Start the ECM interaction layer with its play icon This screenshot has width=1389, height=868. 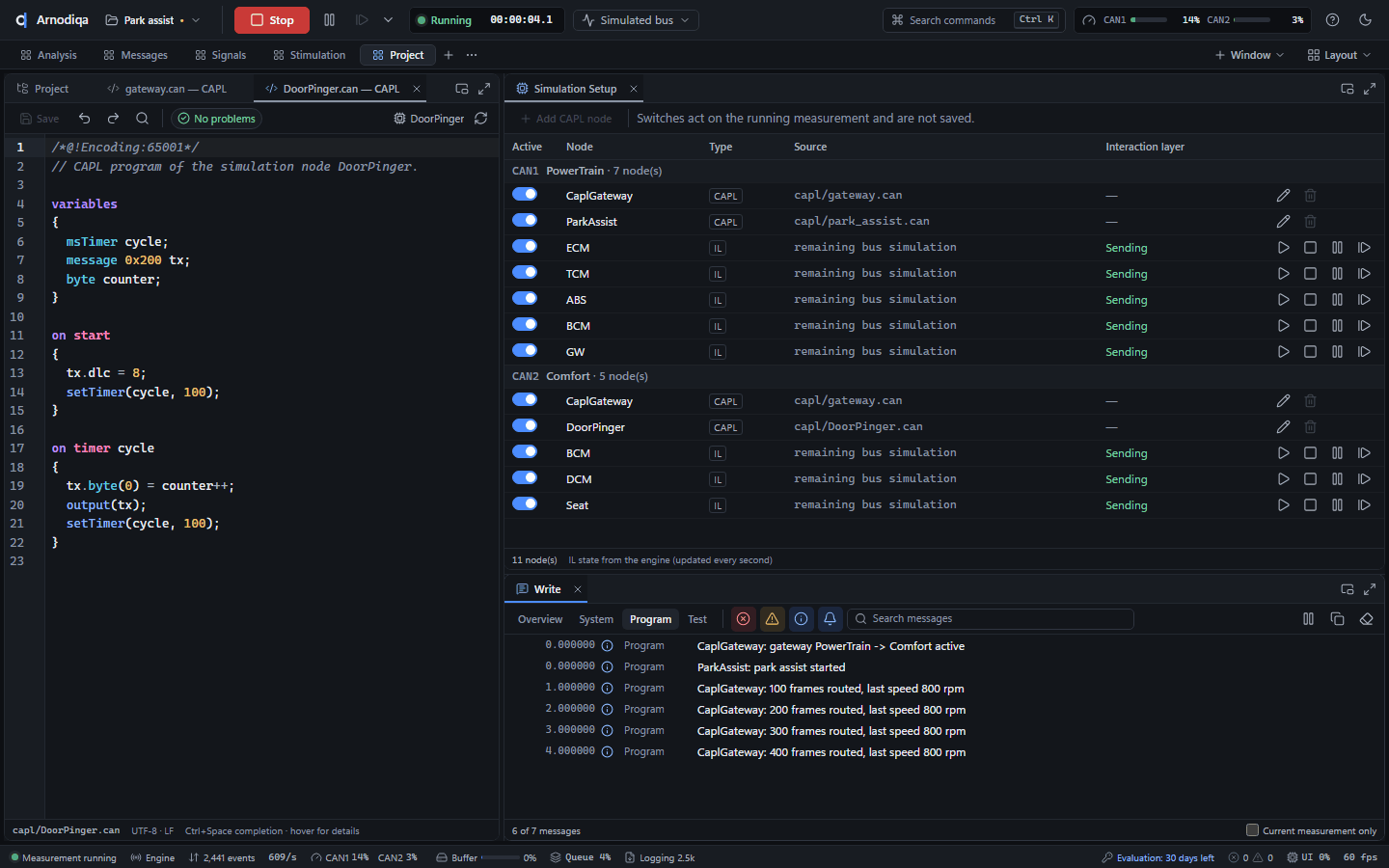tap(1283, 248)
